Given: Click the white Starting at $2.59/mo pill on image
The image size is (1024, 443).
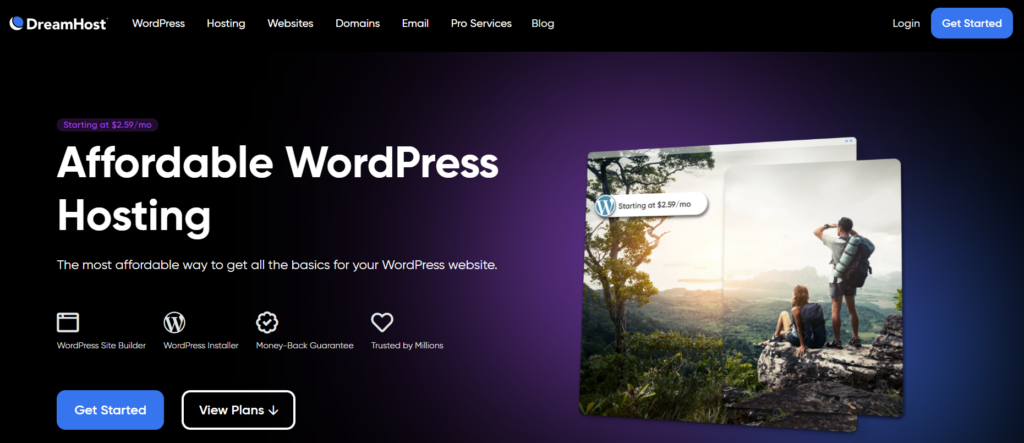Looking at the screenshot, I should (x=651, y=205).
